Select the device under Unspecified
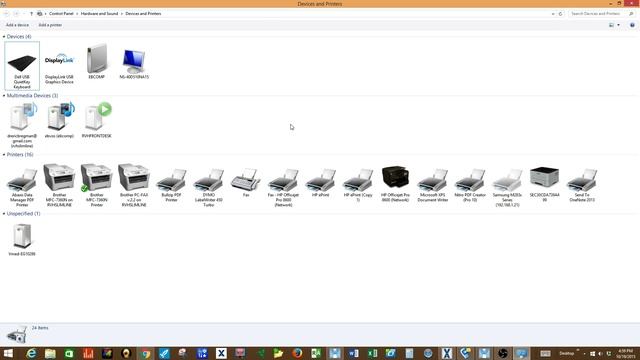This screenshot has height=360, width=640. point(22,240)
